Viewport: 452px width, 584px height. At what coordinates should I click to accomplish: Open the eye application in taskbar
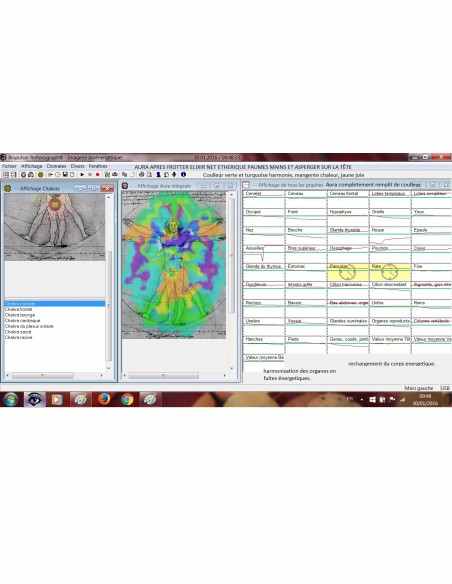pyautogui.click(x=34, y=399)
